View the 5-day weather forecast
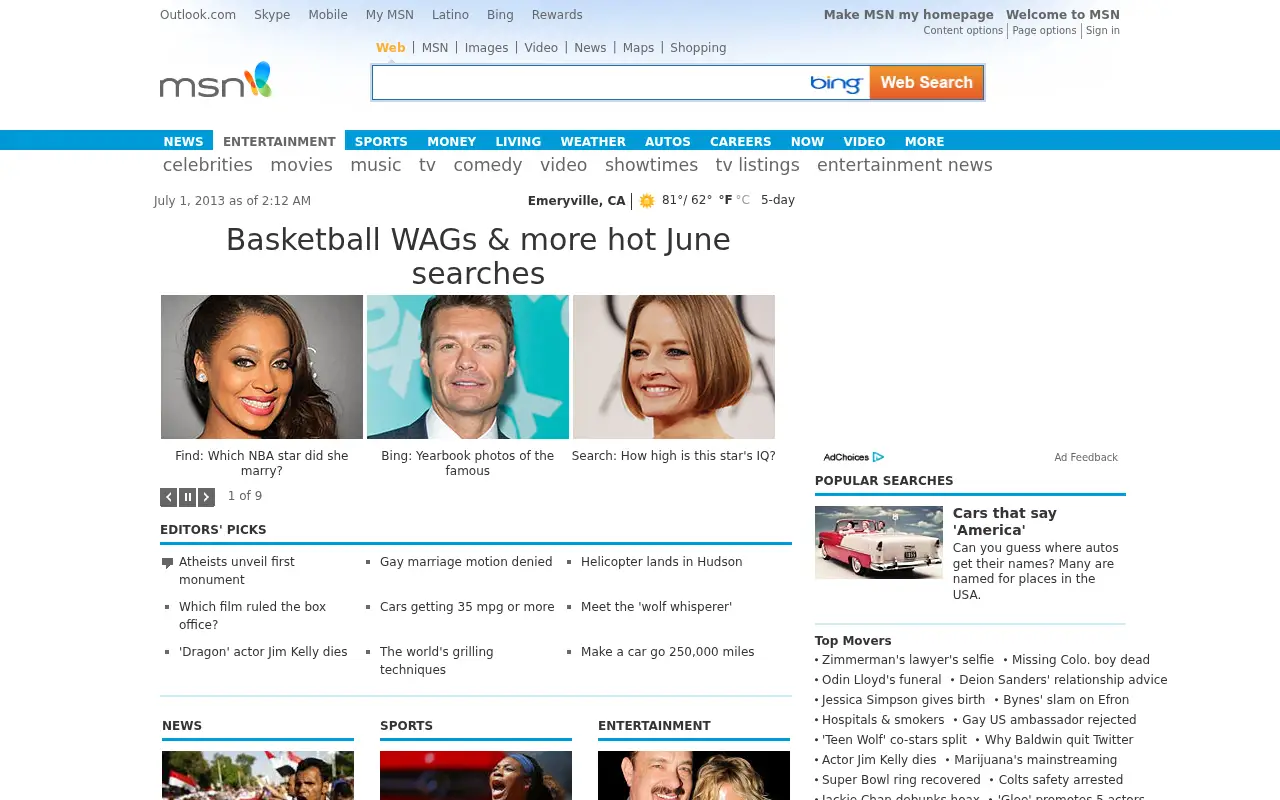Screen dimensions: 1280x800 pyautogui.click(x=778, y=200)
